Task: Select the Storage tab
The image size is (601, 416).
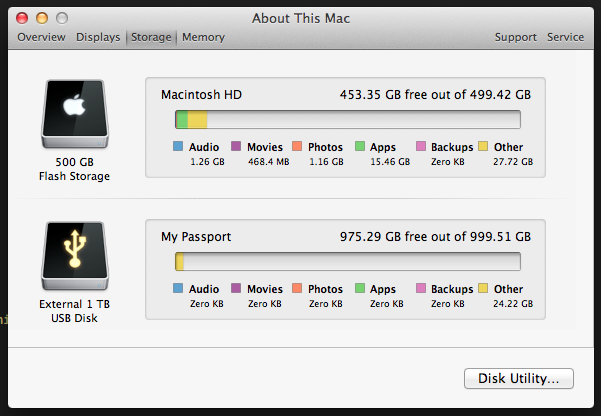Action: [151, 37]
